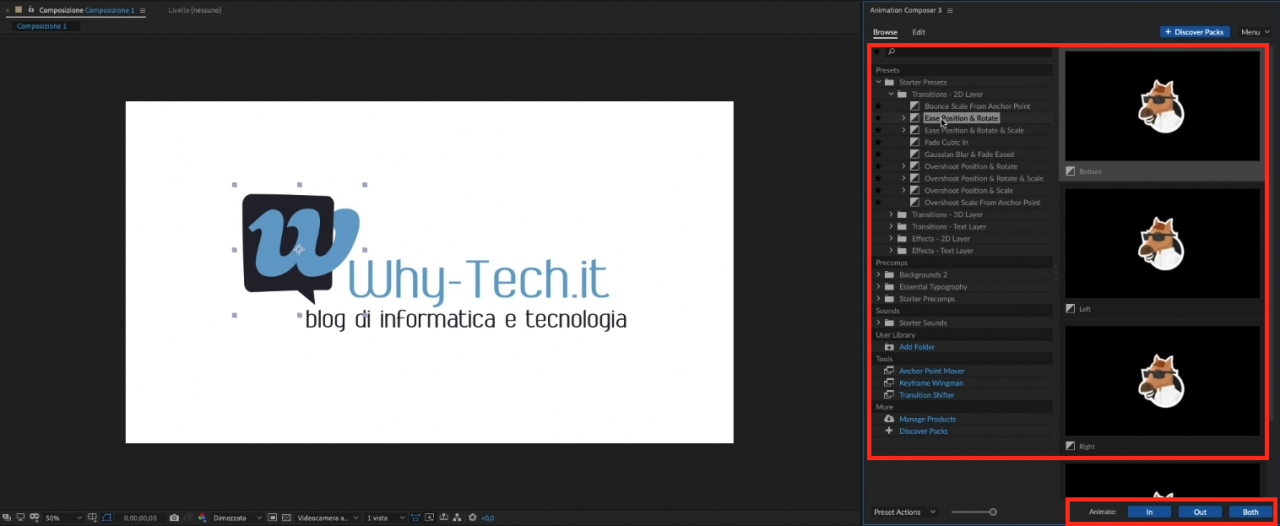
Task: Click the Discover Packs button
Action: pyautogui.click(x=1195, y=32)
